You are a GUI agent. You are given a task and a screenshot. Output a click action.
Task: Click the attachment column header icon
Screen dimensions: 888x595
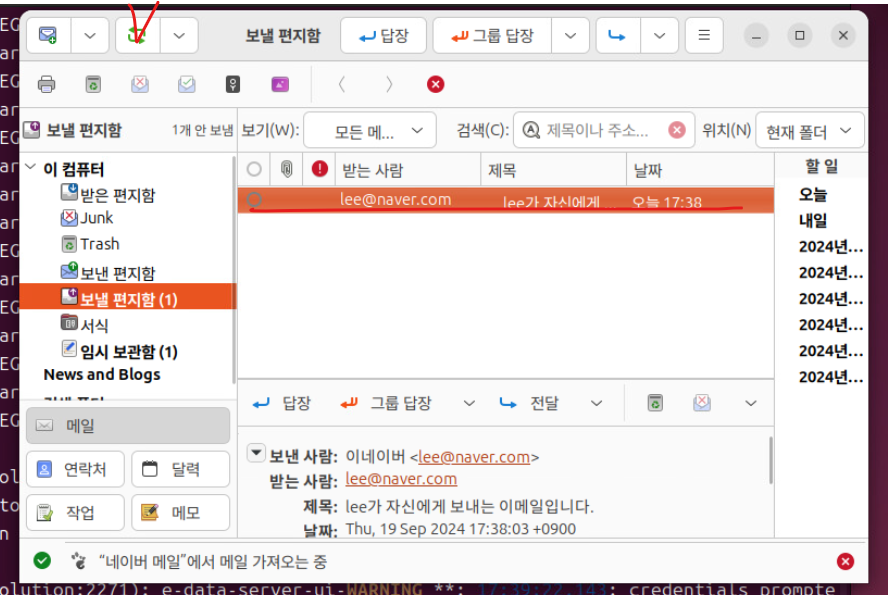tap(287, 169)
